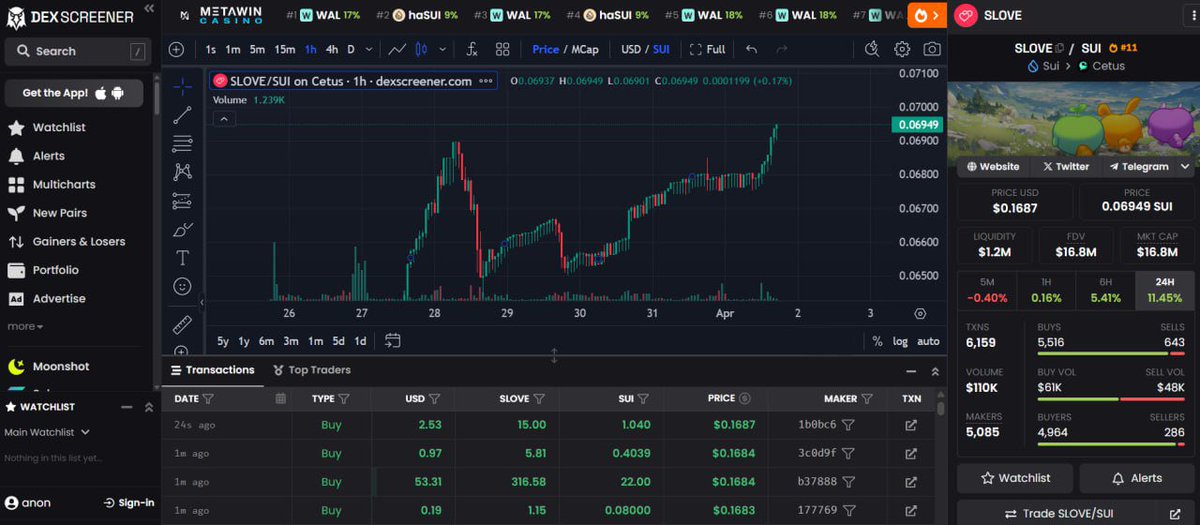This screenshot has width=1200, height=525.
Task: Add SLOVE to Watchlist button
Action: pyautogui.click(x=1015, y=478)
